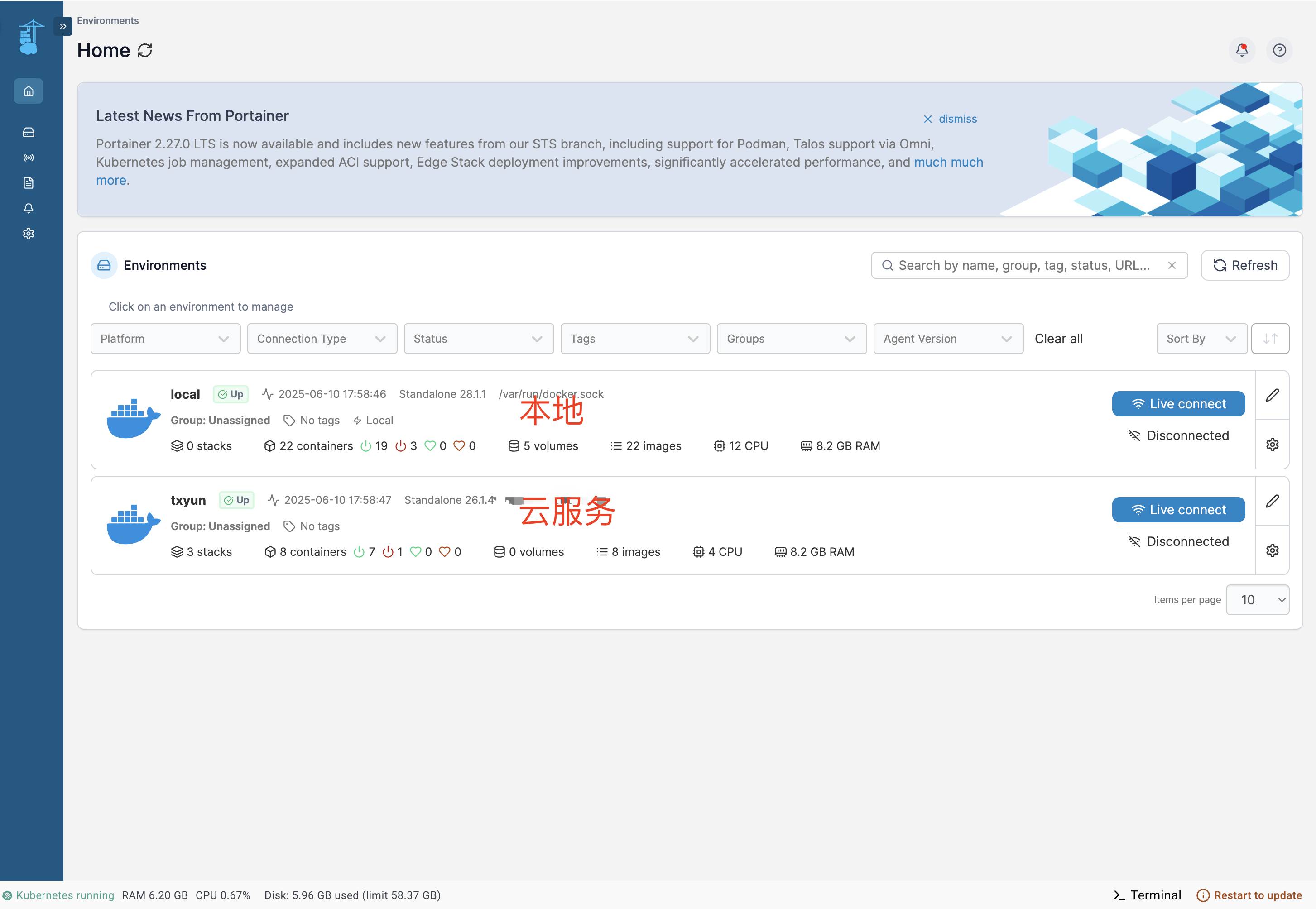Click the refresh icon next to Home title
Image resolution: width=1316 pixels, height=909 pixels.
145,51
